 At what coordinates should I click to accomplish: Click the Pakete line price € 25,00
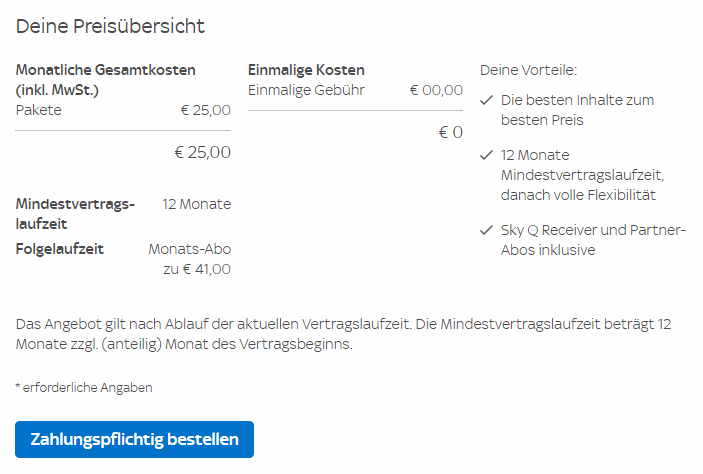pyautogui.click(x=205, y=110)
